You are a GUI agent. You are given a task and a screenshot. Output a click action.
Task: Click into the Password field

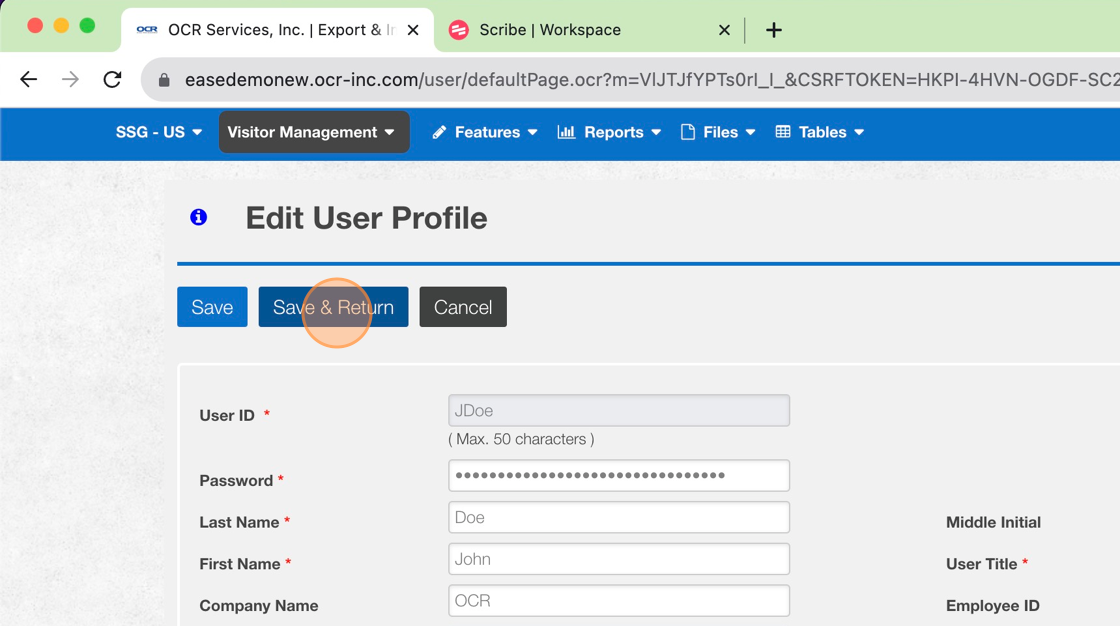click(x=619, y=476)
